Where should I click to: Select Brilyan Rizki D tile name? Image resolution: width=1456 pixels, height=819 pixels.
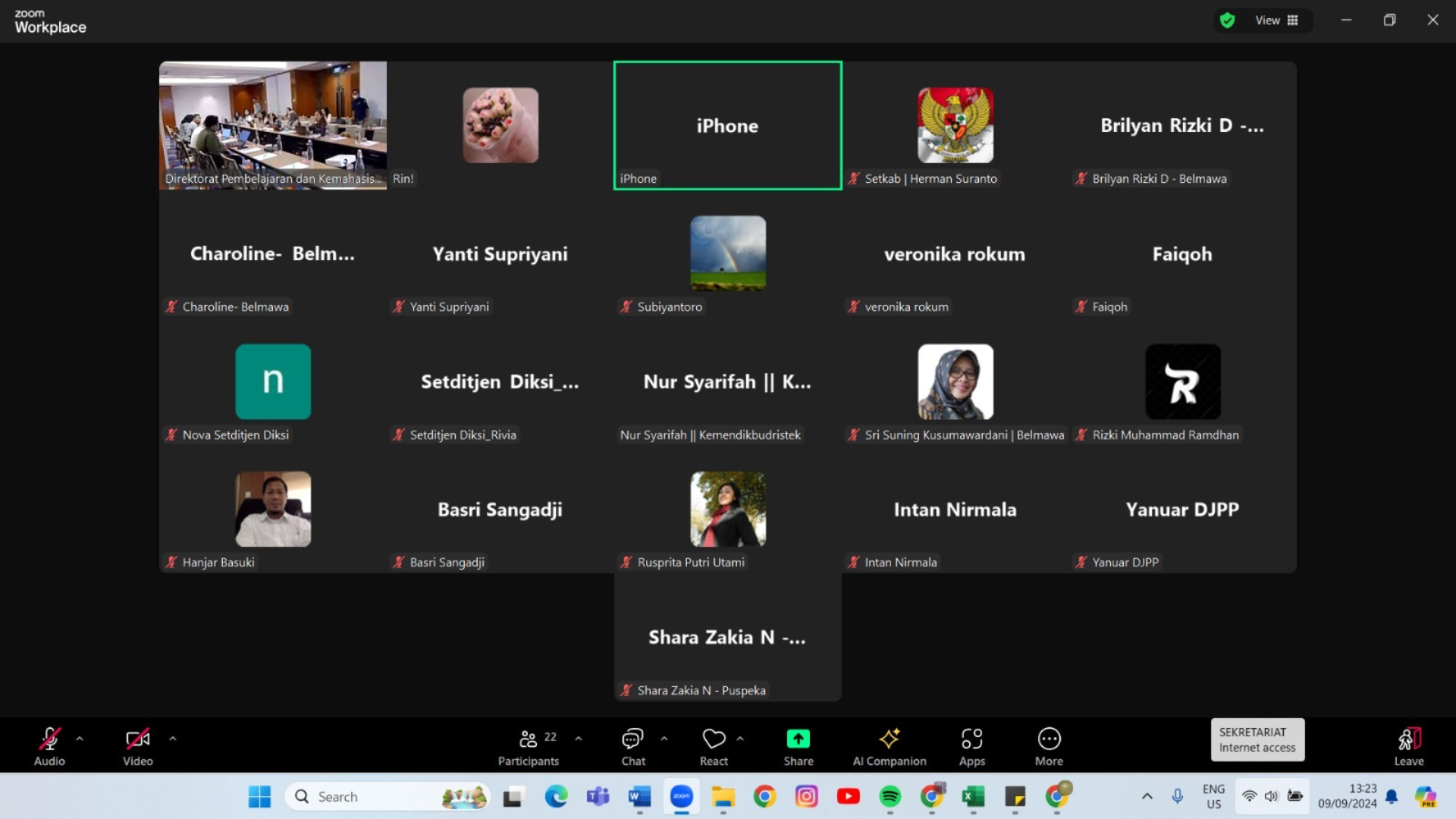point(1182,125)
